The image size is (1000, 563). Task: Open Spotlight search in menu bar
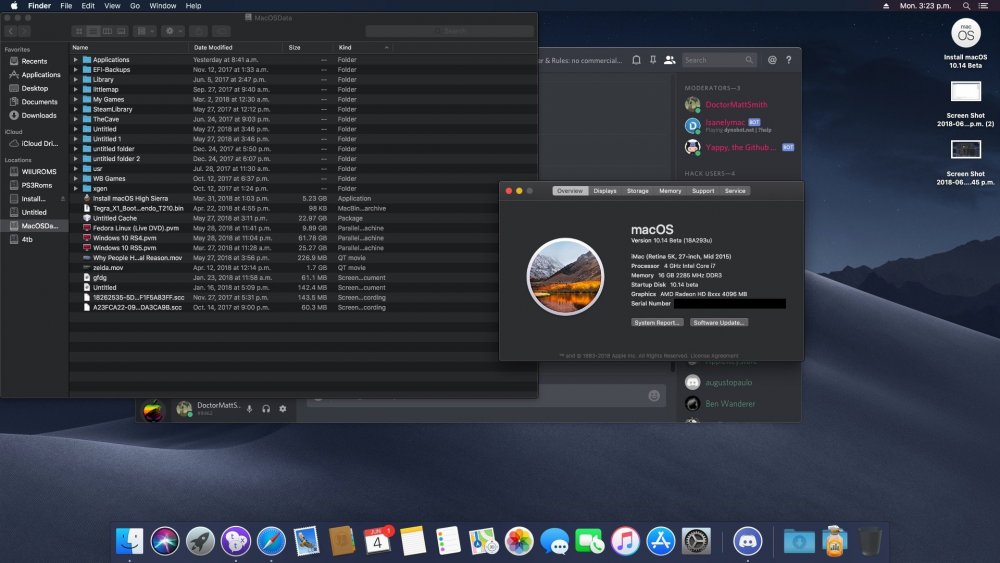coord(966,6)
